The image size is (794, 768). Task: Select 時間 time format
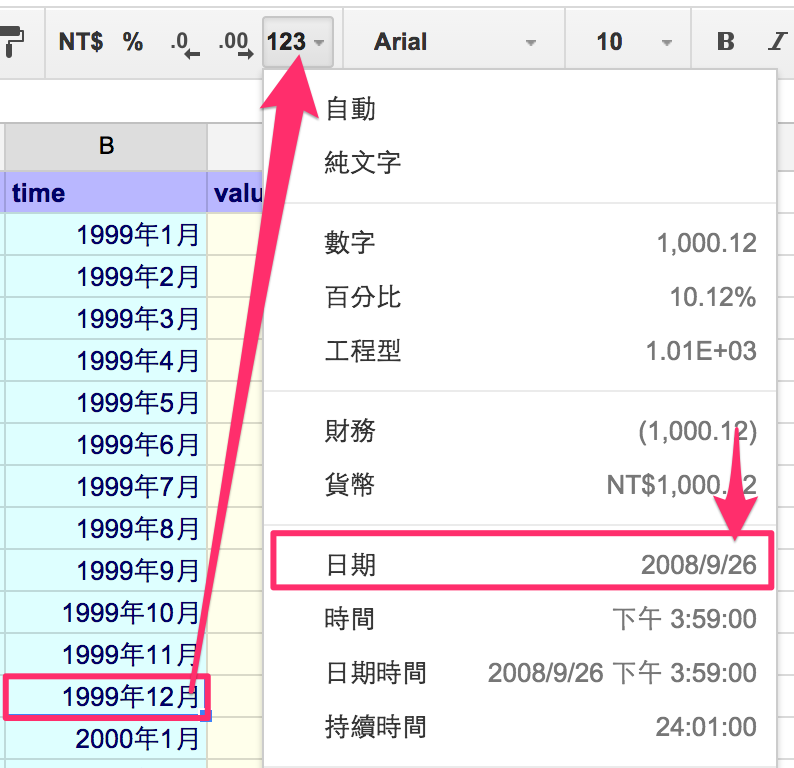520,619
